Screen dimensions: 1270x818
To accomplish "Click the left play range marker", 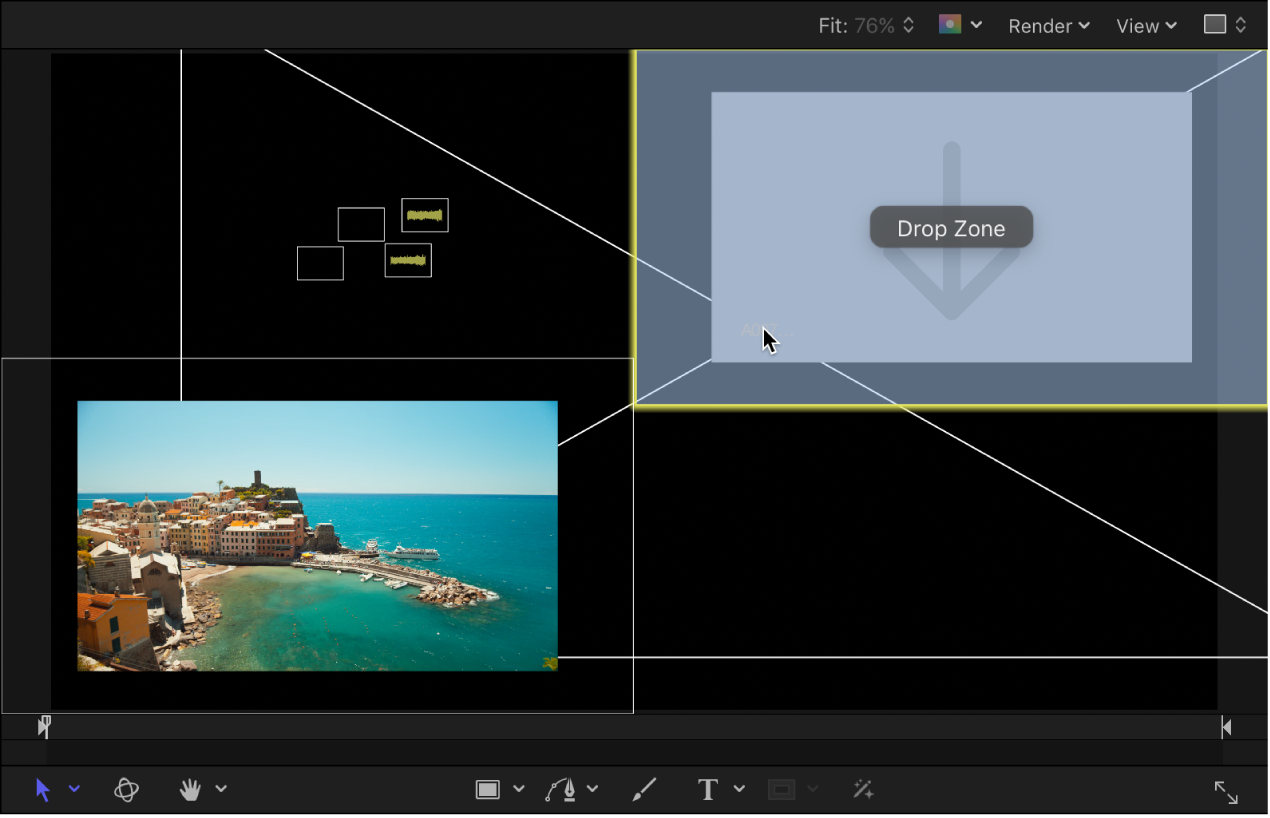I will coord(44,726).
